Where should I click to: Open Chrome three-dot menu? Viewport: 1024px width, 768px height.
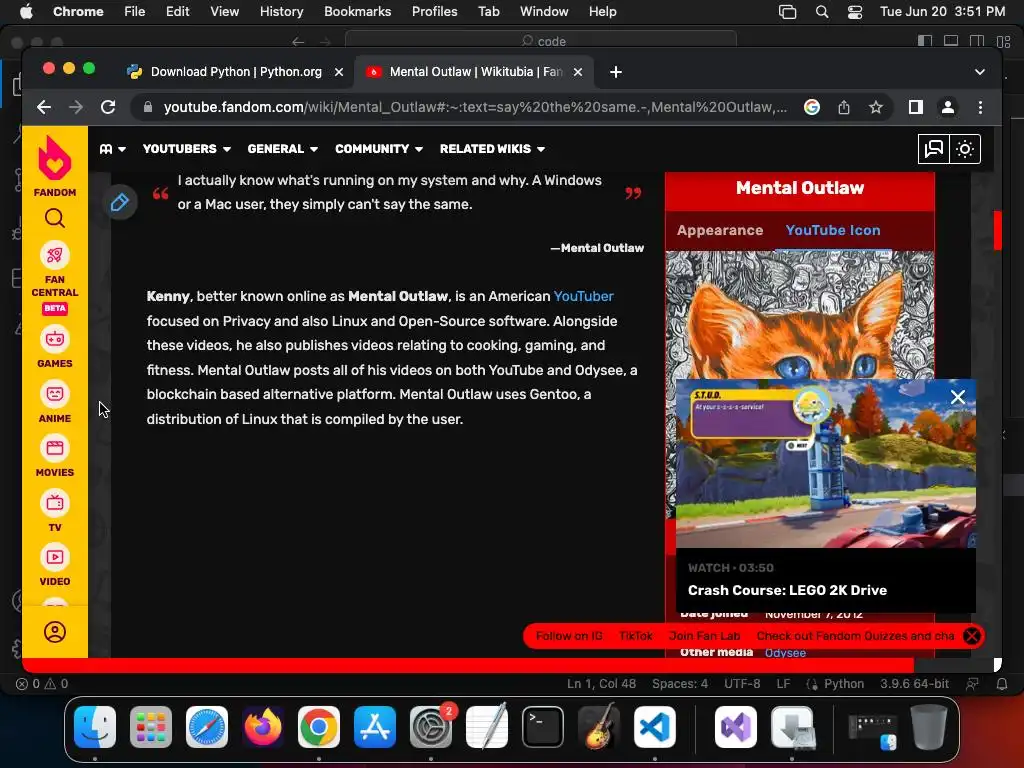(980, 107)
